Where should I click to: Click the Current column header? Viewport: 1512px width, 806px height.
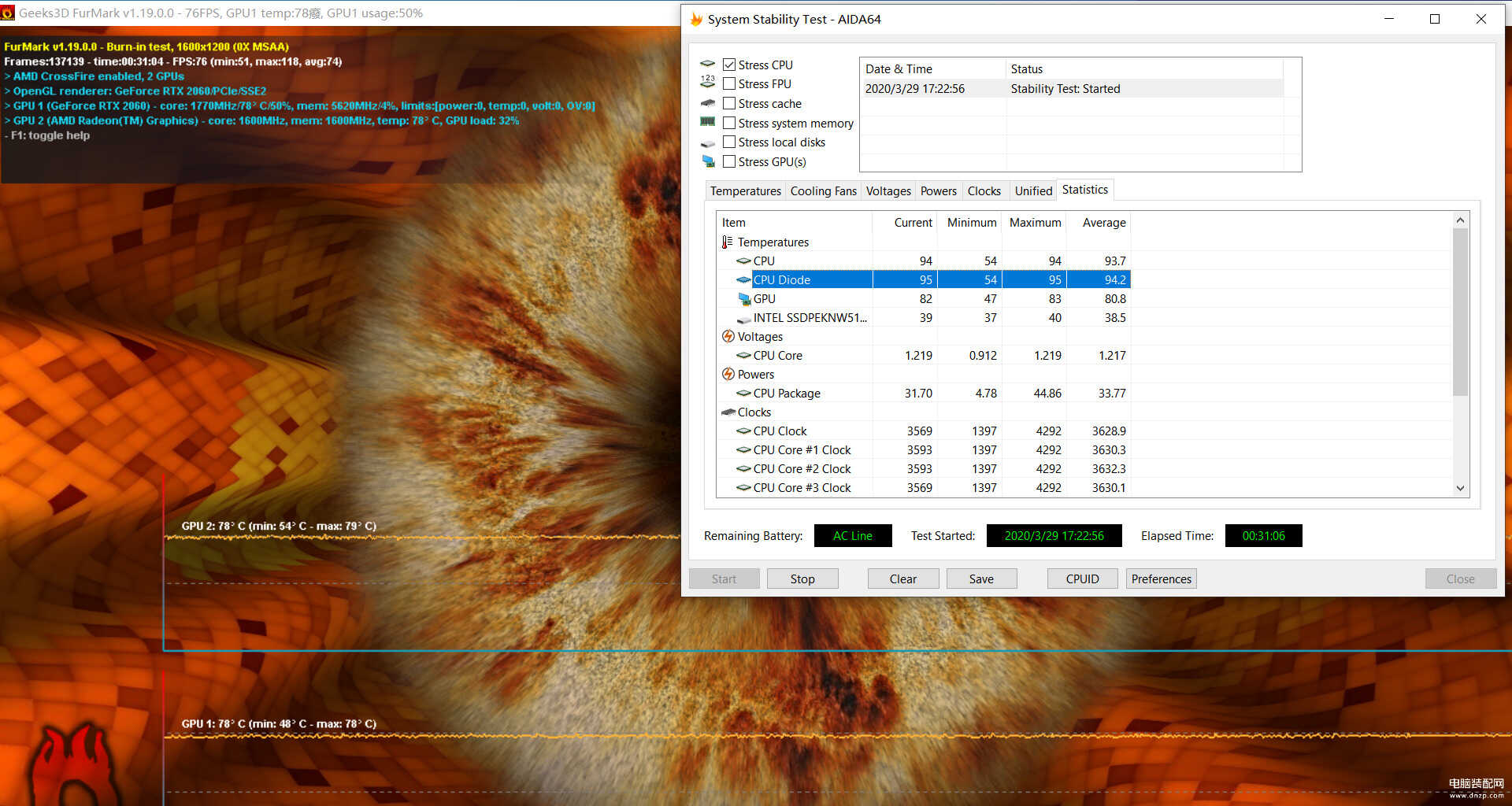click(x=905, y=223)
